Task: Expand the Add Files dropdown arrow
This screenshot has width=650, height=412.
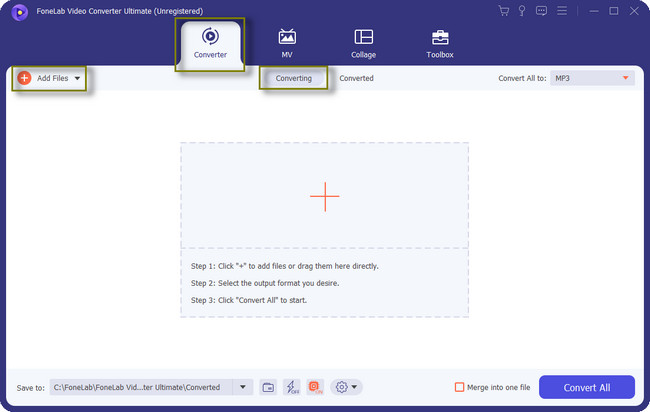Action: (x=78, y=78)
